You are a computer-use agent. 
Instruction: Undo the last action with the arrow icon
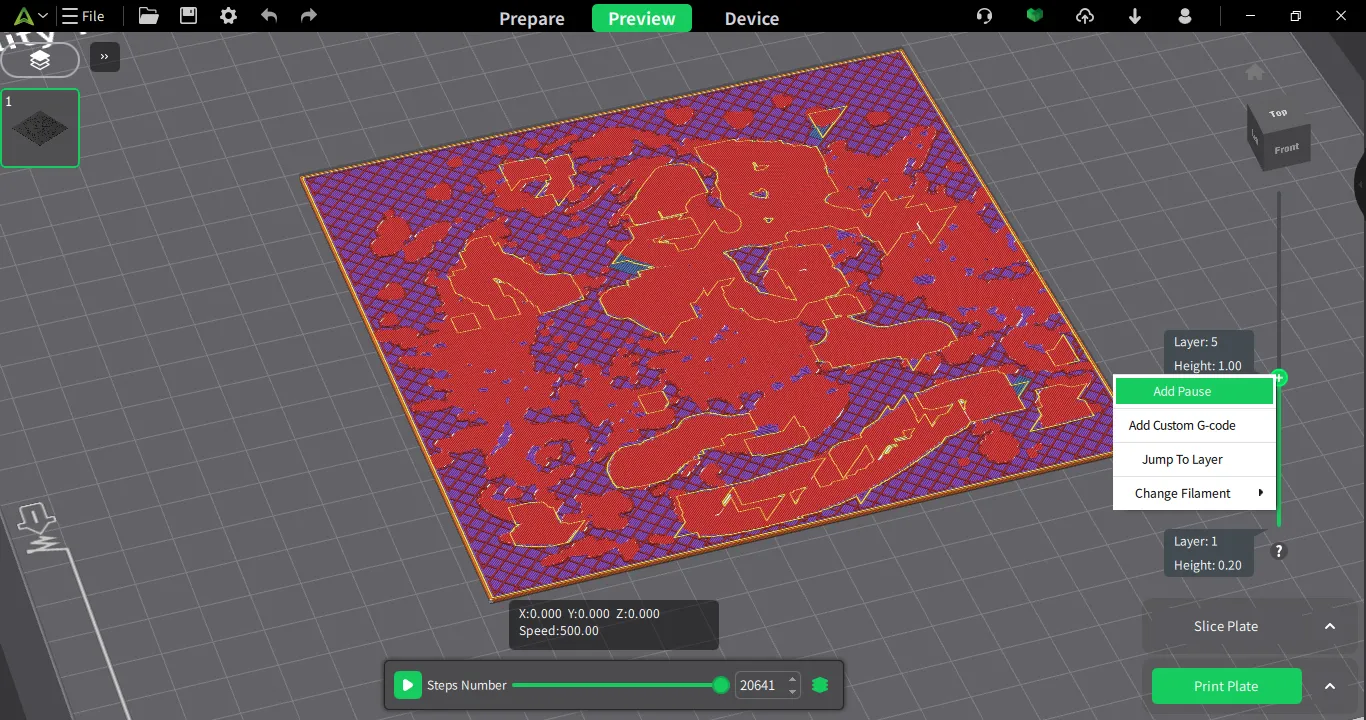[268, 16]
